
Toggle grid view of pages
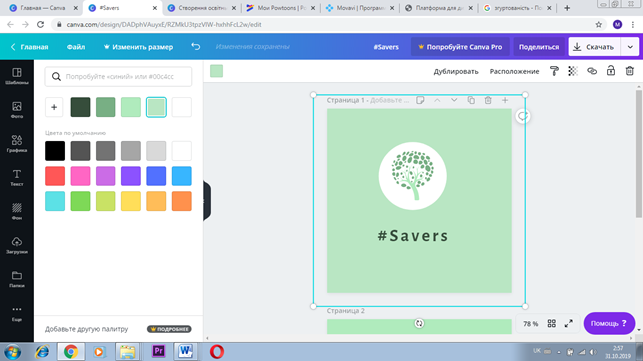click(x=552, y=324)
